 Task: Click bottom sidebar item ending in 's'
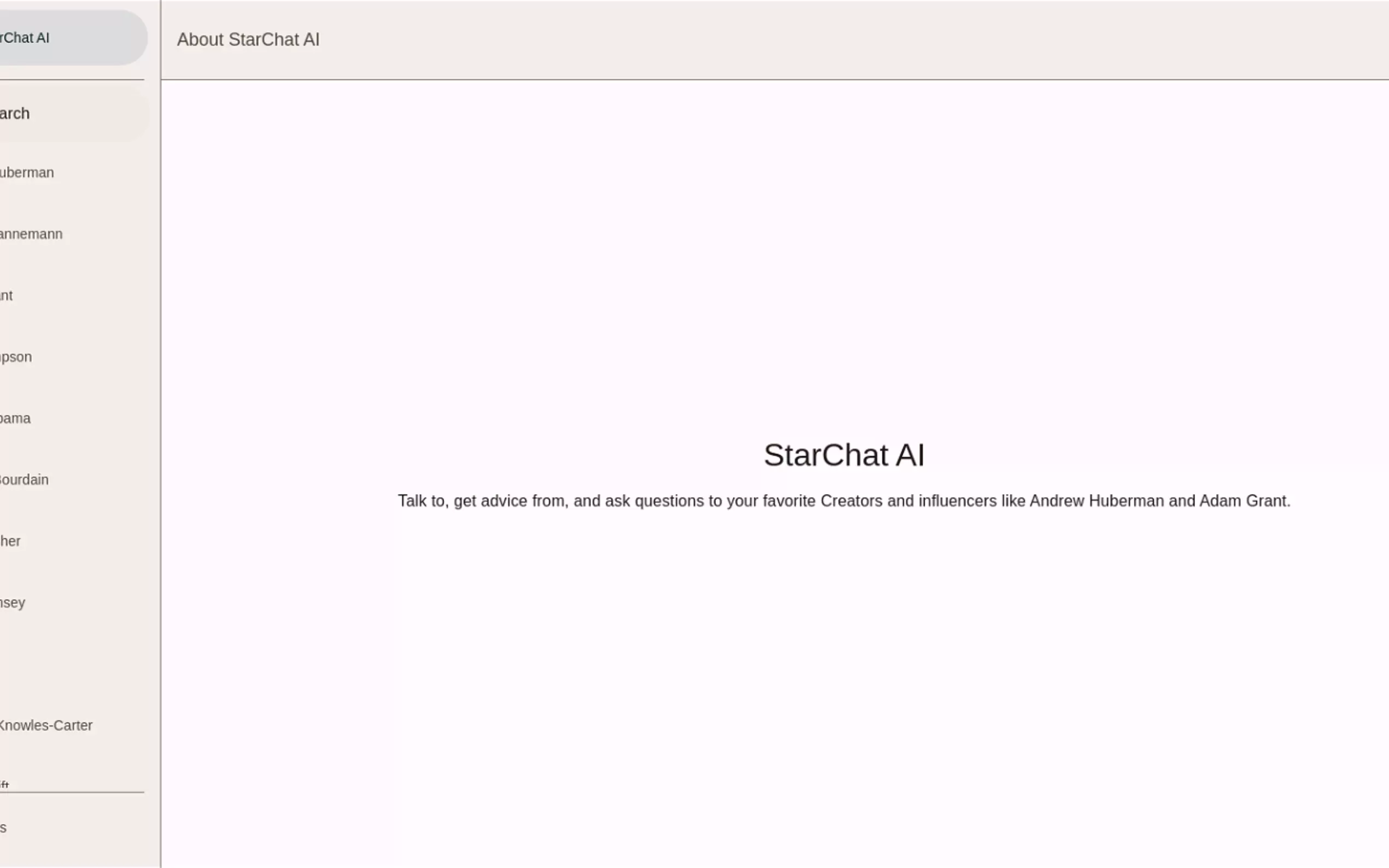[x=4, y=828]
